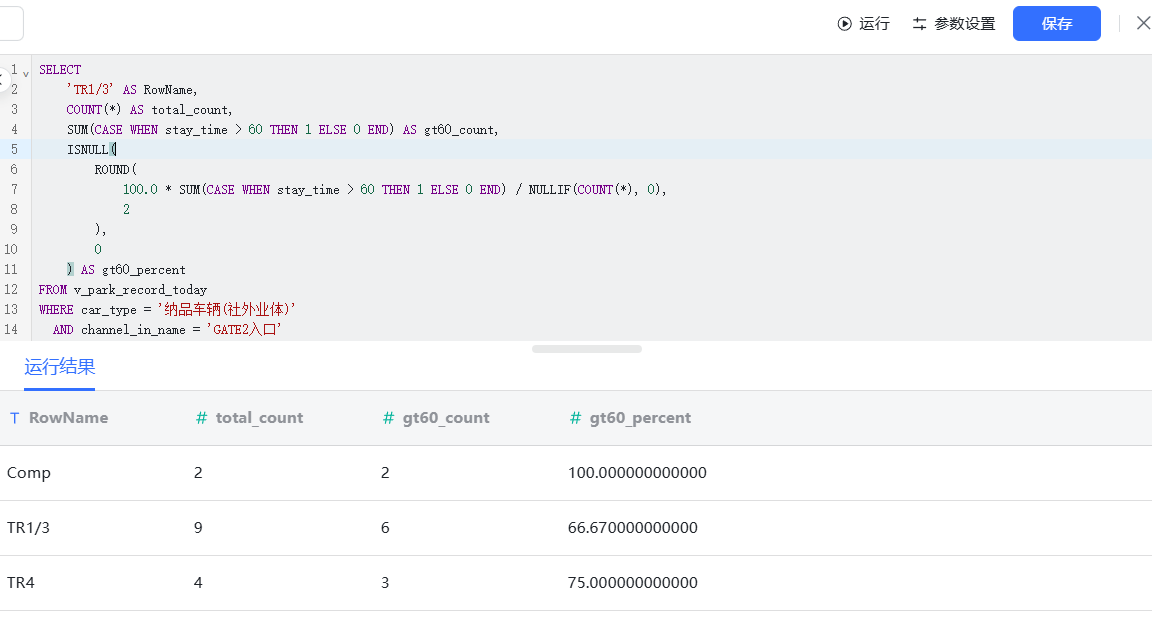
Task: Collapse the SELECT block fold arrow
Action: 26,73
